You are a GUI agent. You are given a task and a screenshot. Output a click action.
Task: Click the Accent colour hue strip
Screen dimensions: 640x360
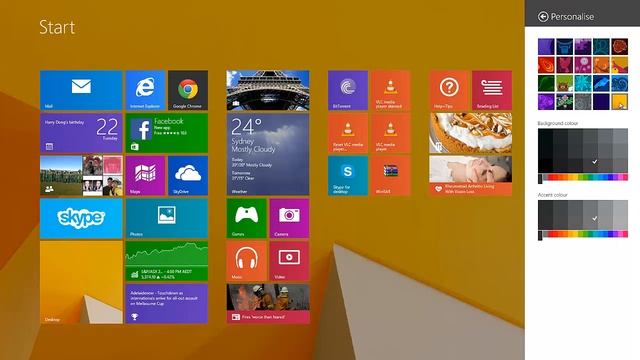pos(583,234)
